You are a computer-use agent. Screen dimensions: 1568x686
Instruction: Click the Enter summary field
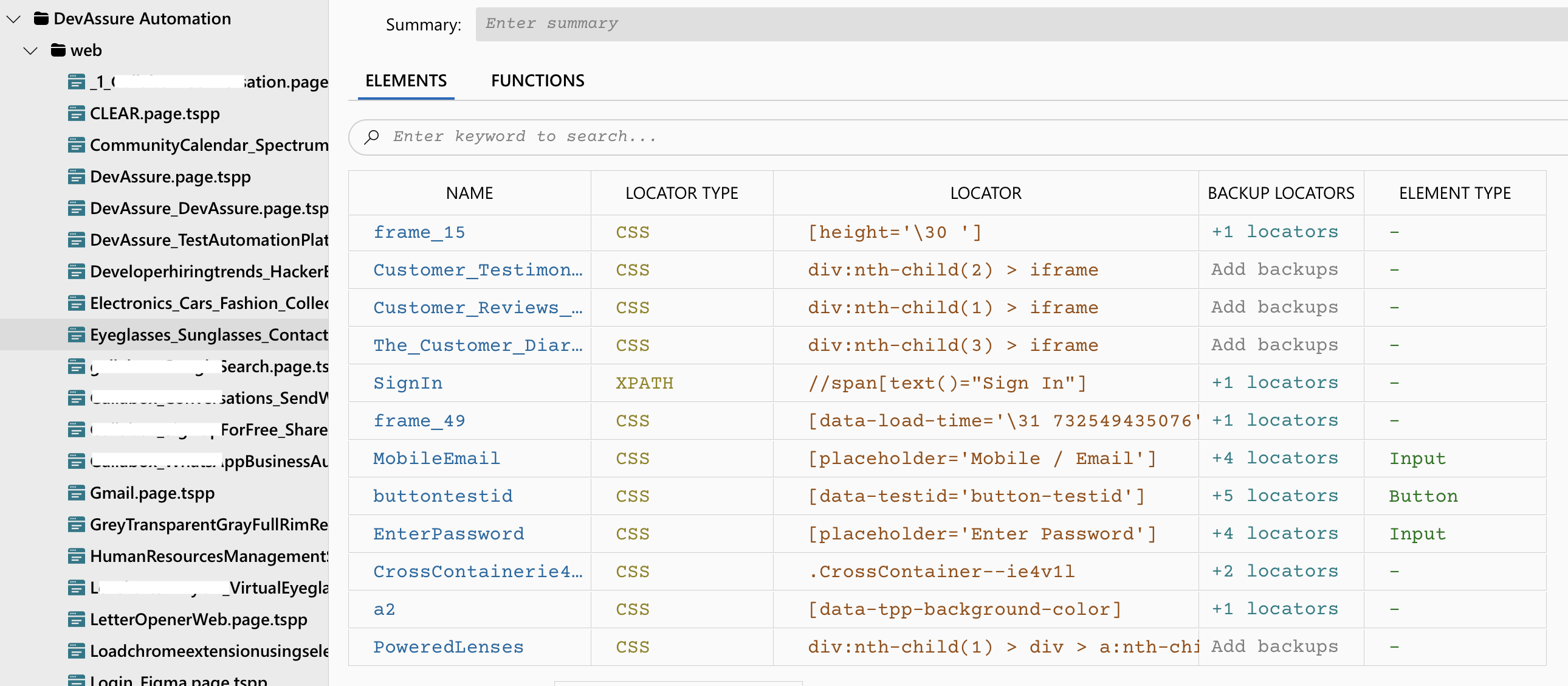coord(731,24)
